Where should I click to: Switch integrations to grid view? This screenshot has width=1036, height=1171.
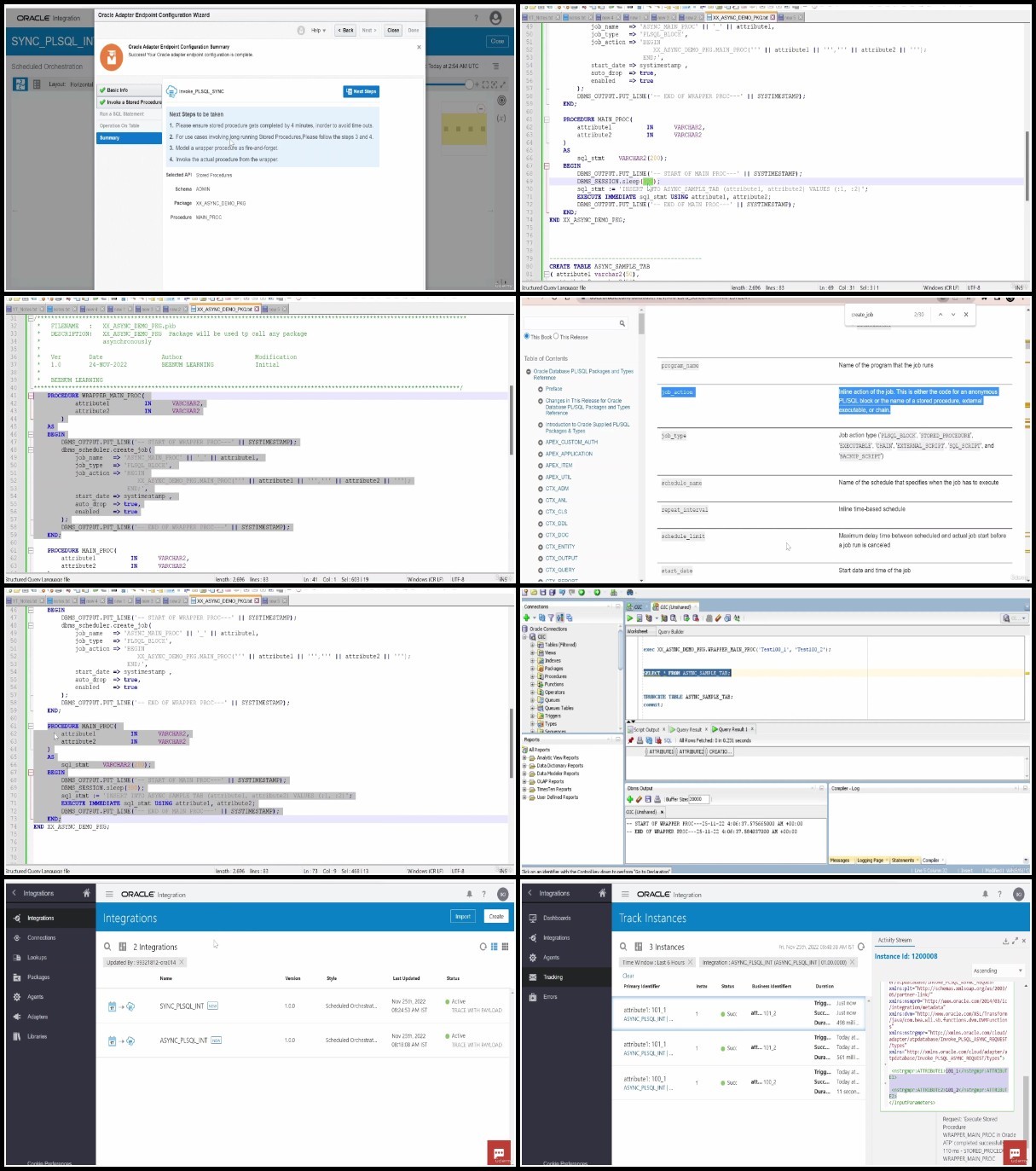[505, 947]
